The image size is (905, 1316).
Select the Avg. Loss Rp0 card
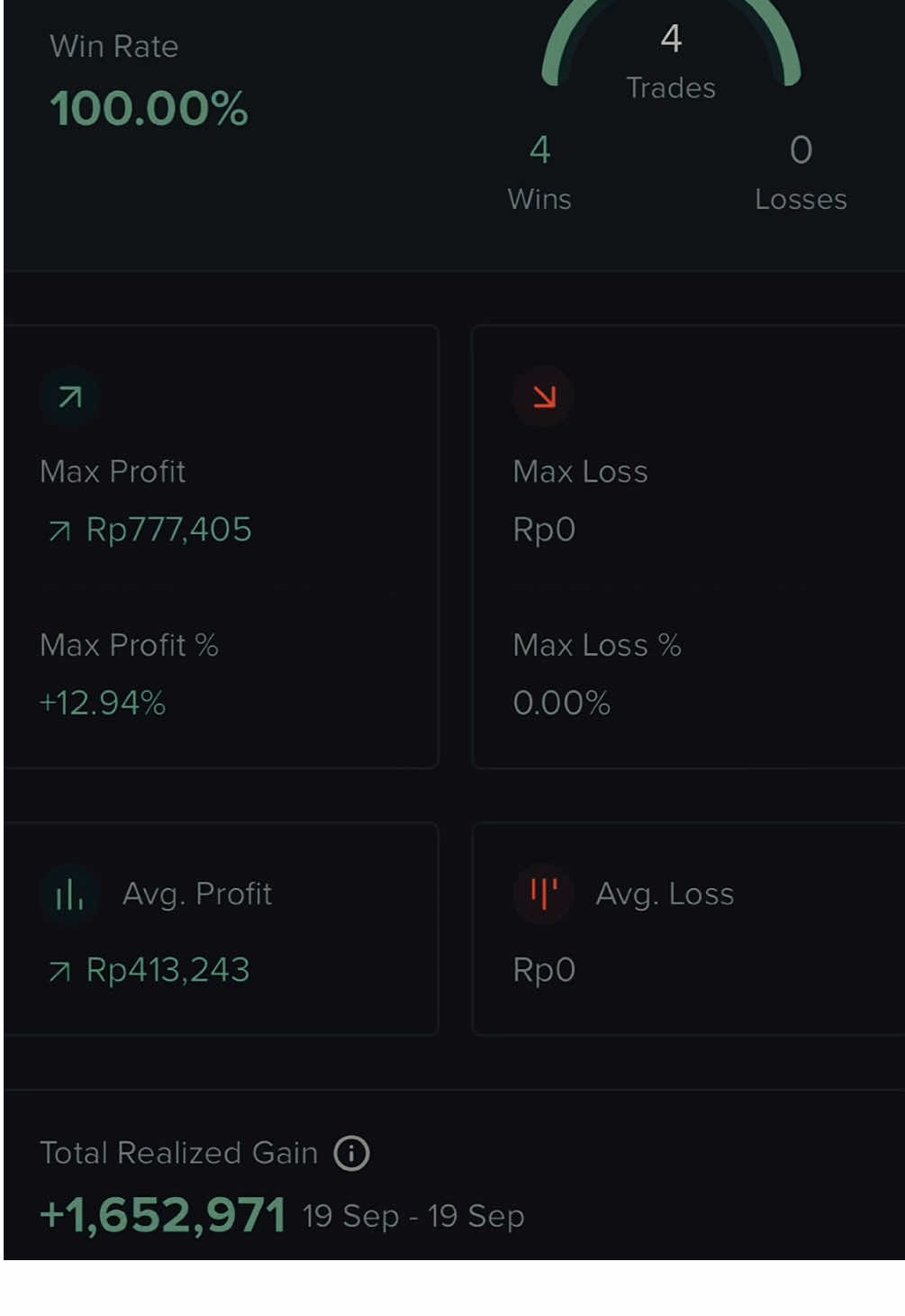689,929
